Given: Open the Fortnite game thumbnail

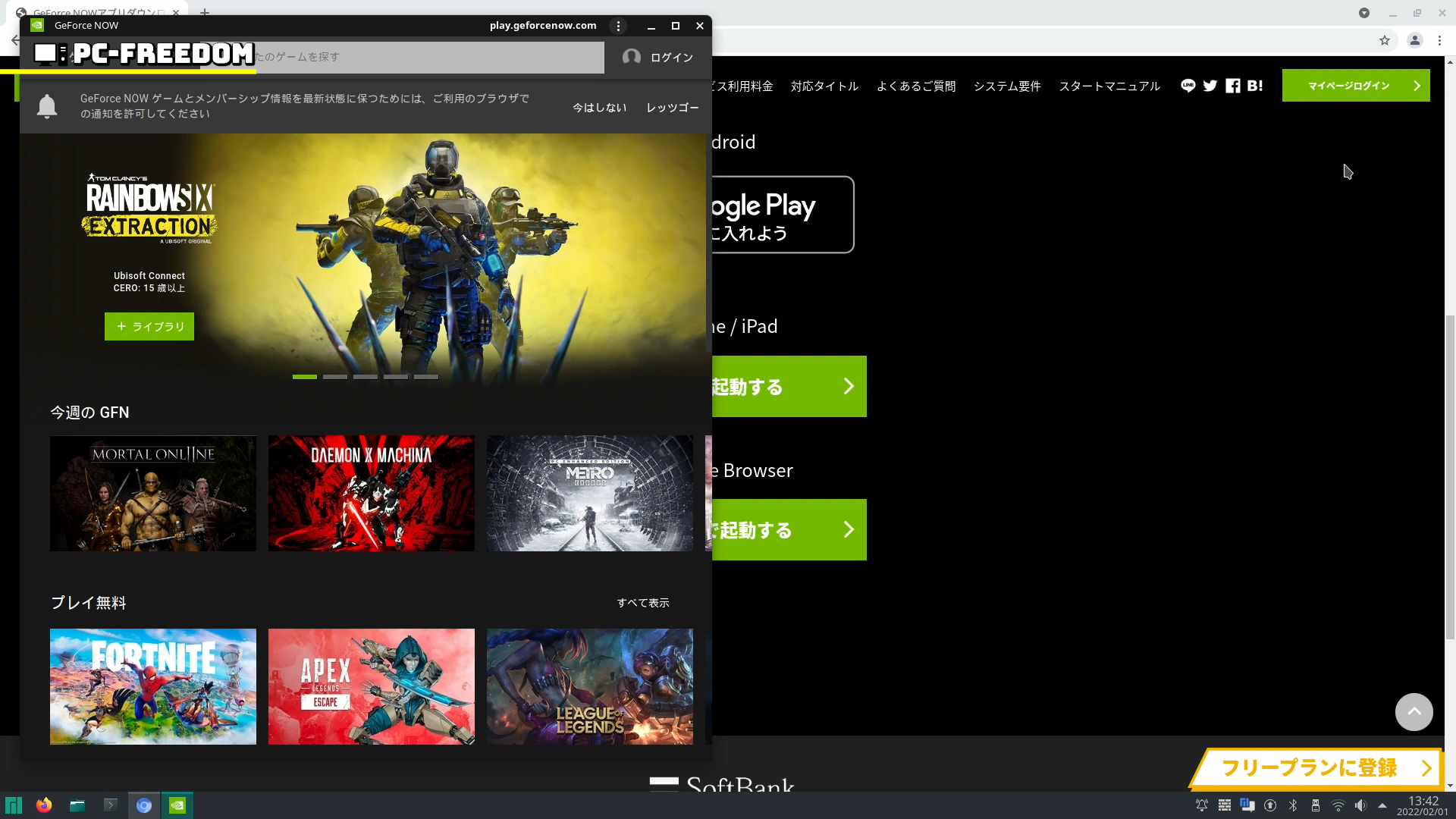Looking at the screenshot, I should (x=153, y=686).
